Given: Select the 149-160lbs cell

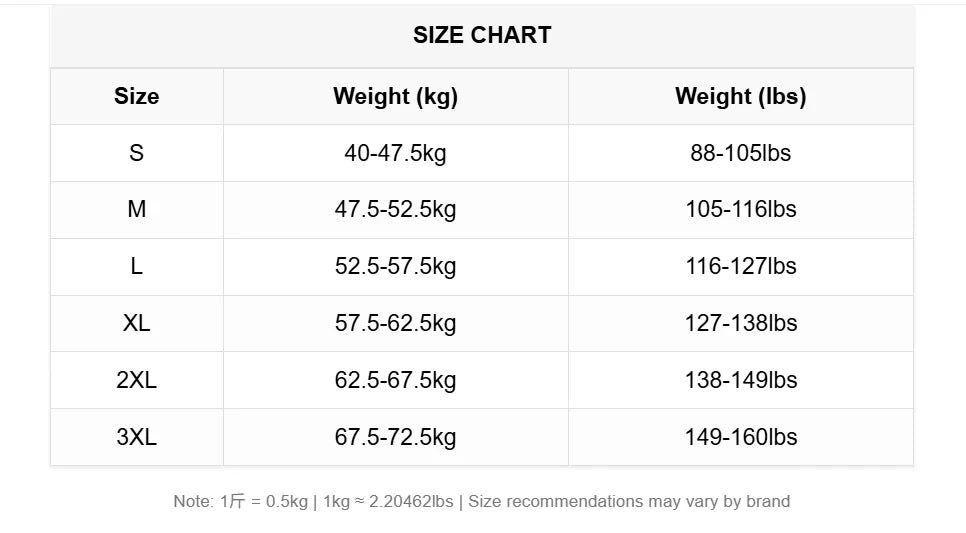Looking at the screenshot, I should (740, 438).
